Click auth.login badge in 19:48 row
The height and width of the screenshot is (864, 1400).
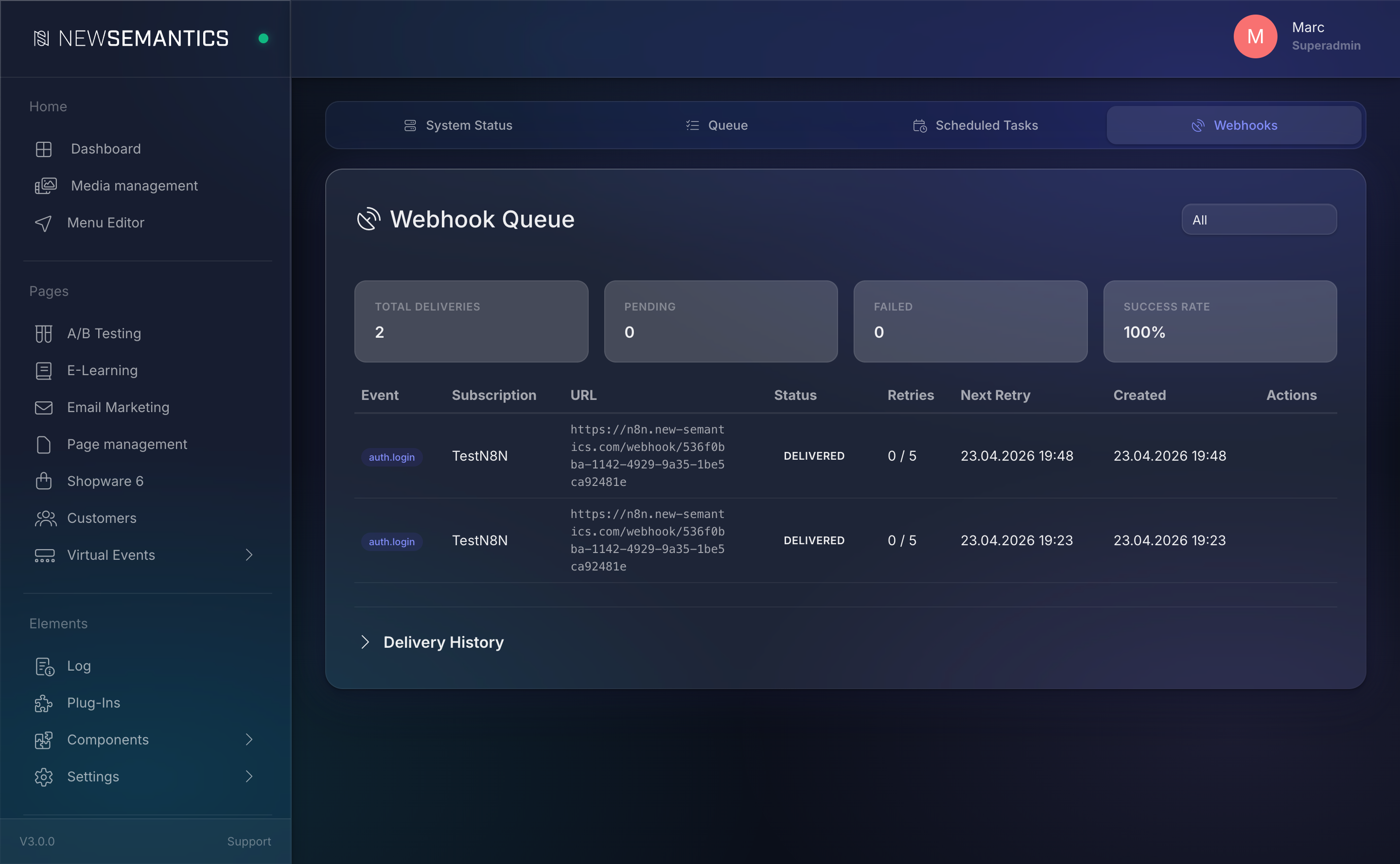[x=392, y=457]
